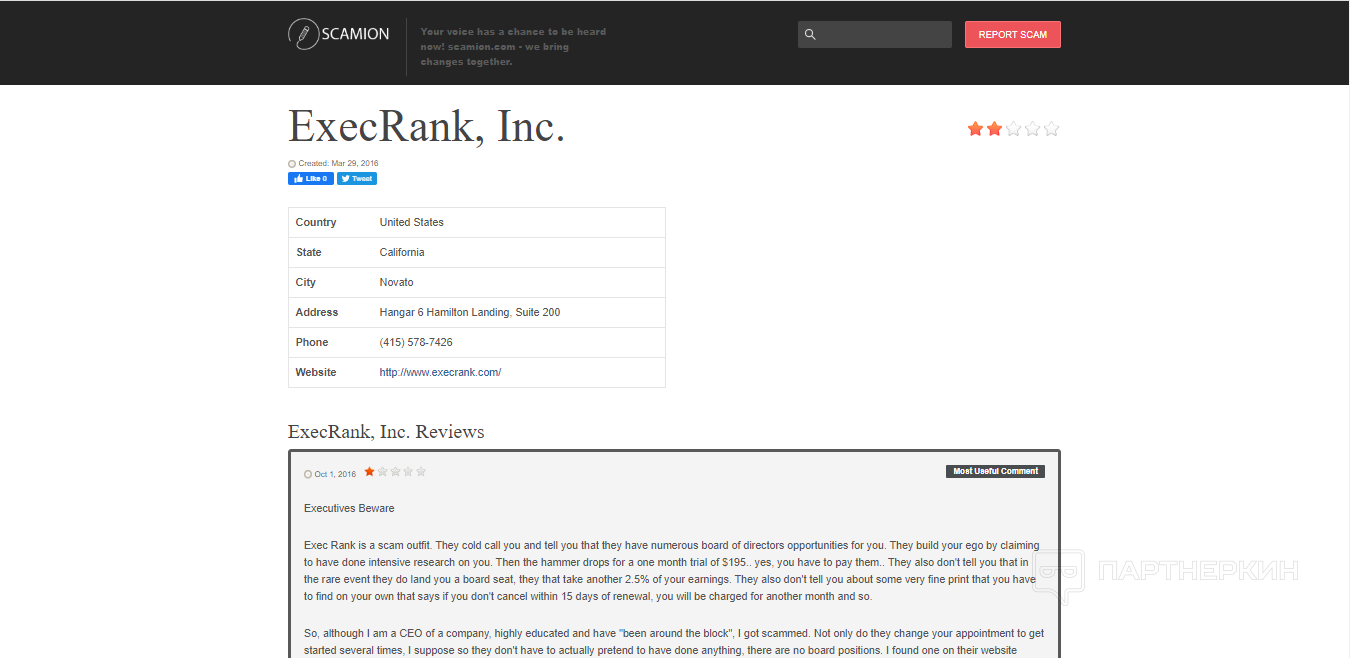This screenshot has height=658, width=1350.
Task: Click the ExecRank, Inc. Reviews heading
Action: pyautogui.click(x=386, y=432)
